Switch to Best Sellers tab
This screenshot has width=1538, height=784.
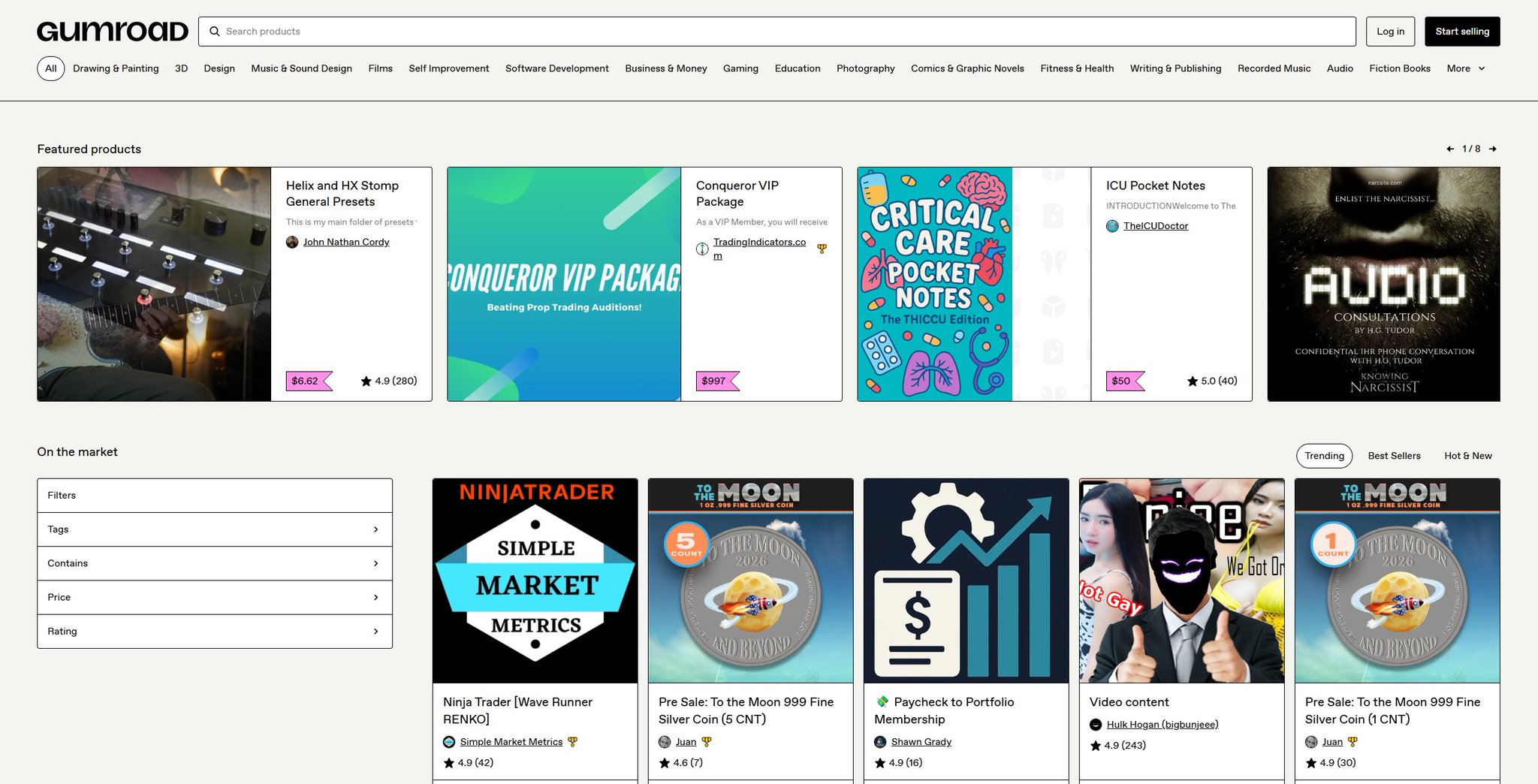click(1394, 456)
